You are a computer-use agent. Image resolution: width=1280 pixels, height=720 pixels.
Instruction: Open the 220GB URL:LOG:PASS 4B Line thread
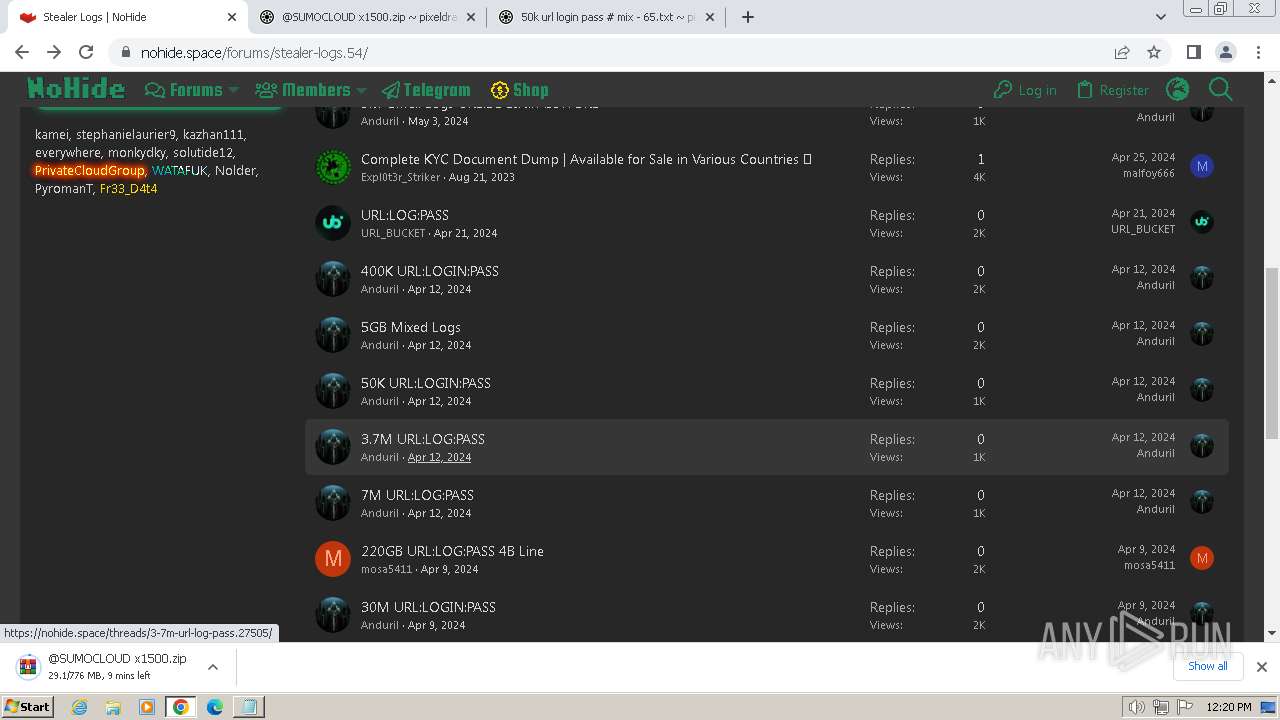point(452,551)
